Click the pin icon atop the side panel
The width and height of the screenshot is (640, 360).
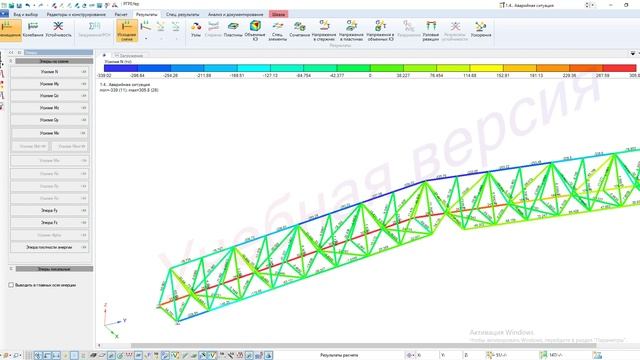click(x=20, y=52)
